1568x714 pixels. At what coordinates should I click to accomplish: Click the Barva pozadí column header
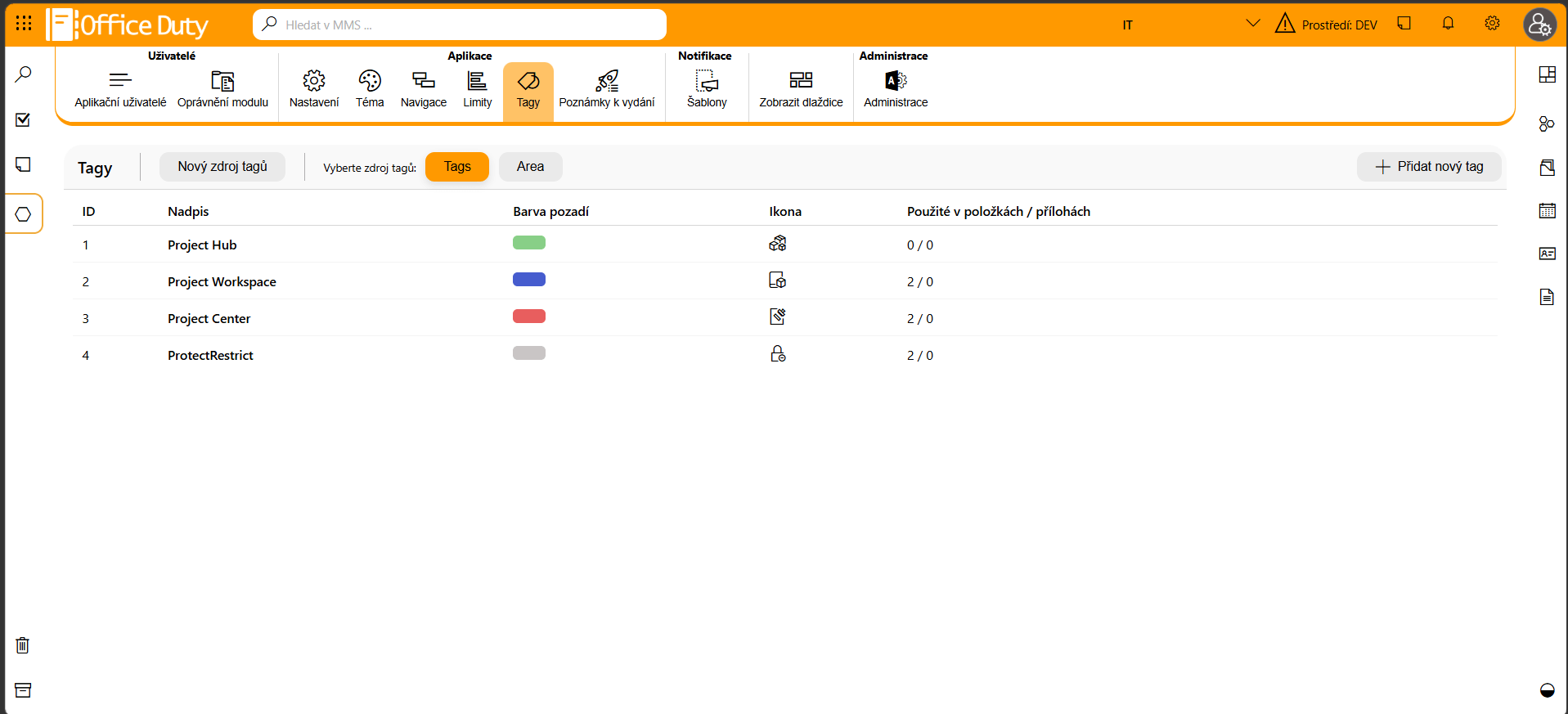click(551, 211)
